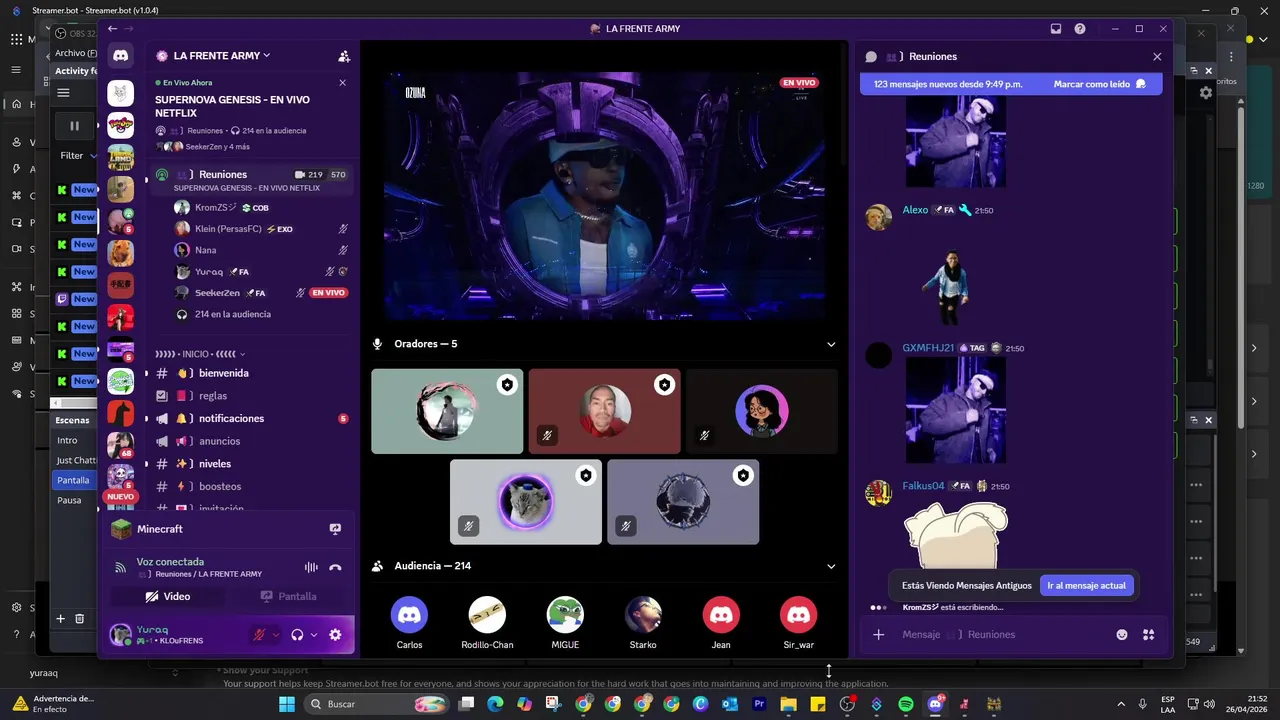Open the emoji picker in chat
1280x720 pixels.
tap(1122, 634)
